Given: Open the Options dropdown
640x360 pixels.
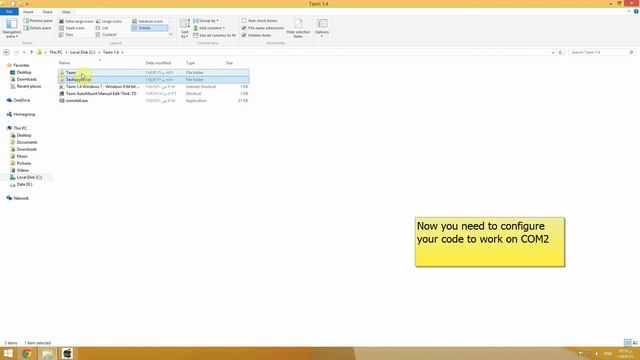Looking at the screenshot, I should 322,28.
